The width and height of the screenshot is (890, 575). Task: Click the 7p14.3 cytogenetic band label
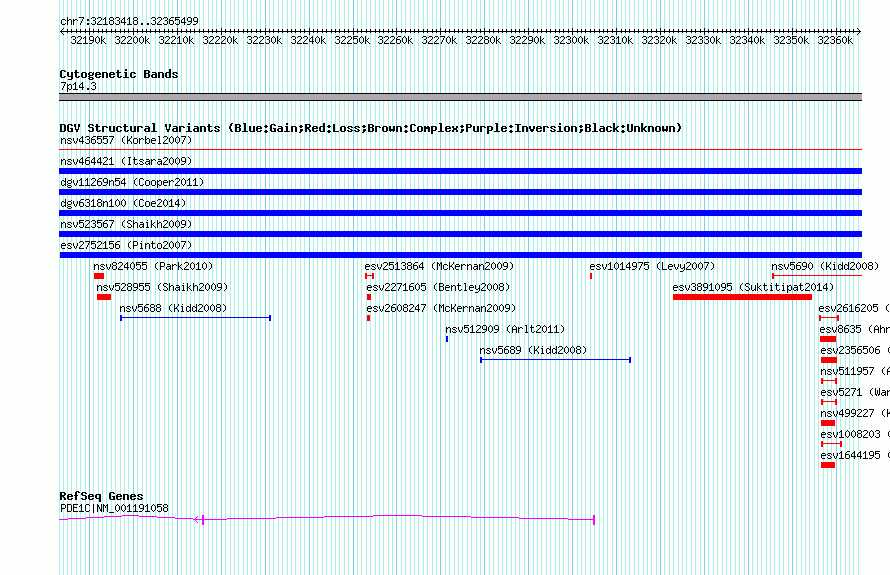78,86
